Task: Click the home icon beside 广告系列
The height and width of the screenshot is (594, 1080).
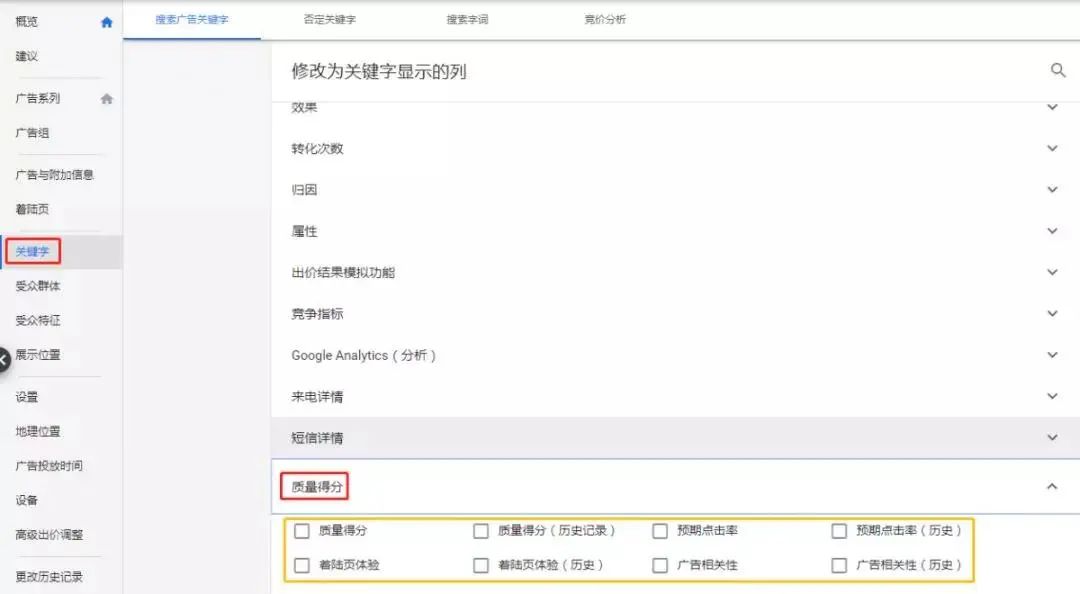Action: tap(106, 97)
